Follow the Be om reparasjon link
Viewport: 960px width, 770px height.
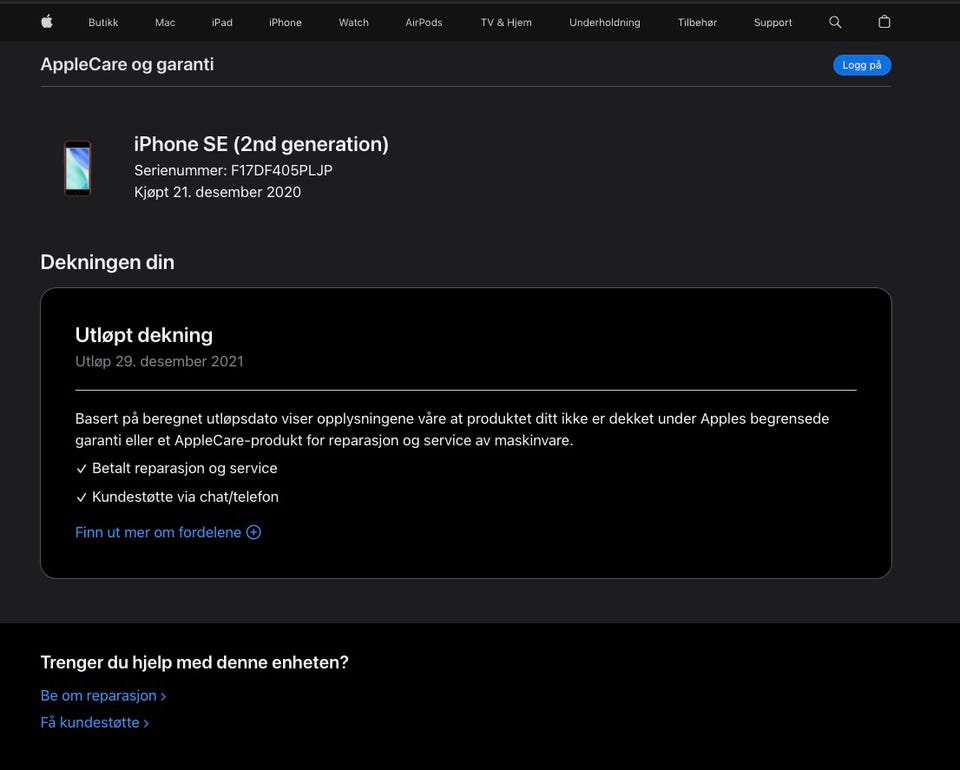coord(103,695)
